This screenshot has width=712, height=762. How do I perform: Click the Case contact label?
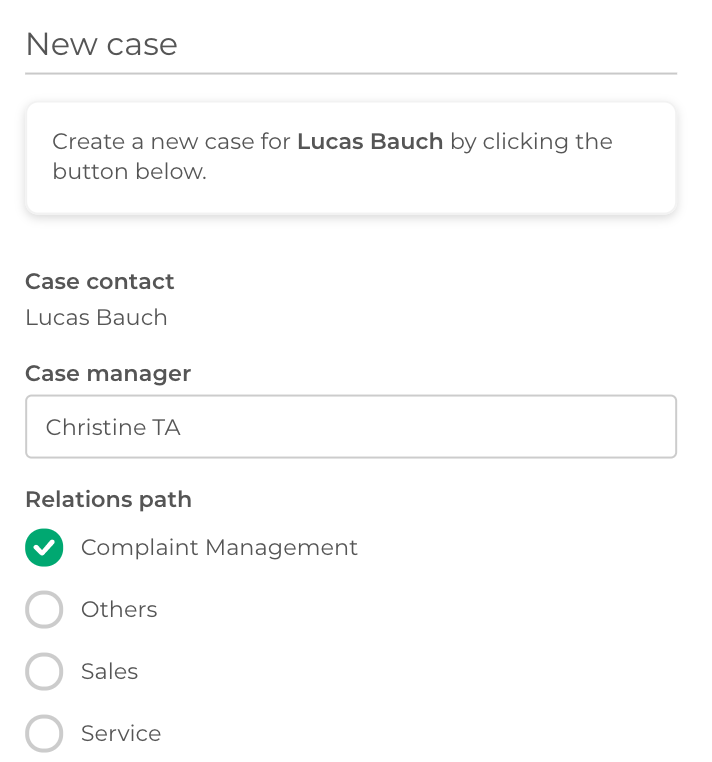click(x=100, y=281)
